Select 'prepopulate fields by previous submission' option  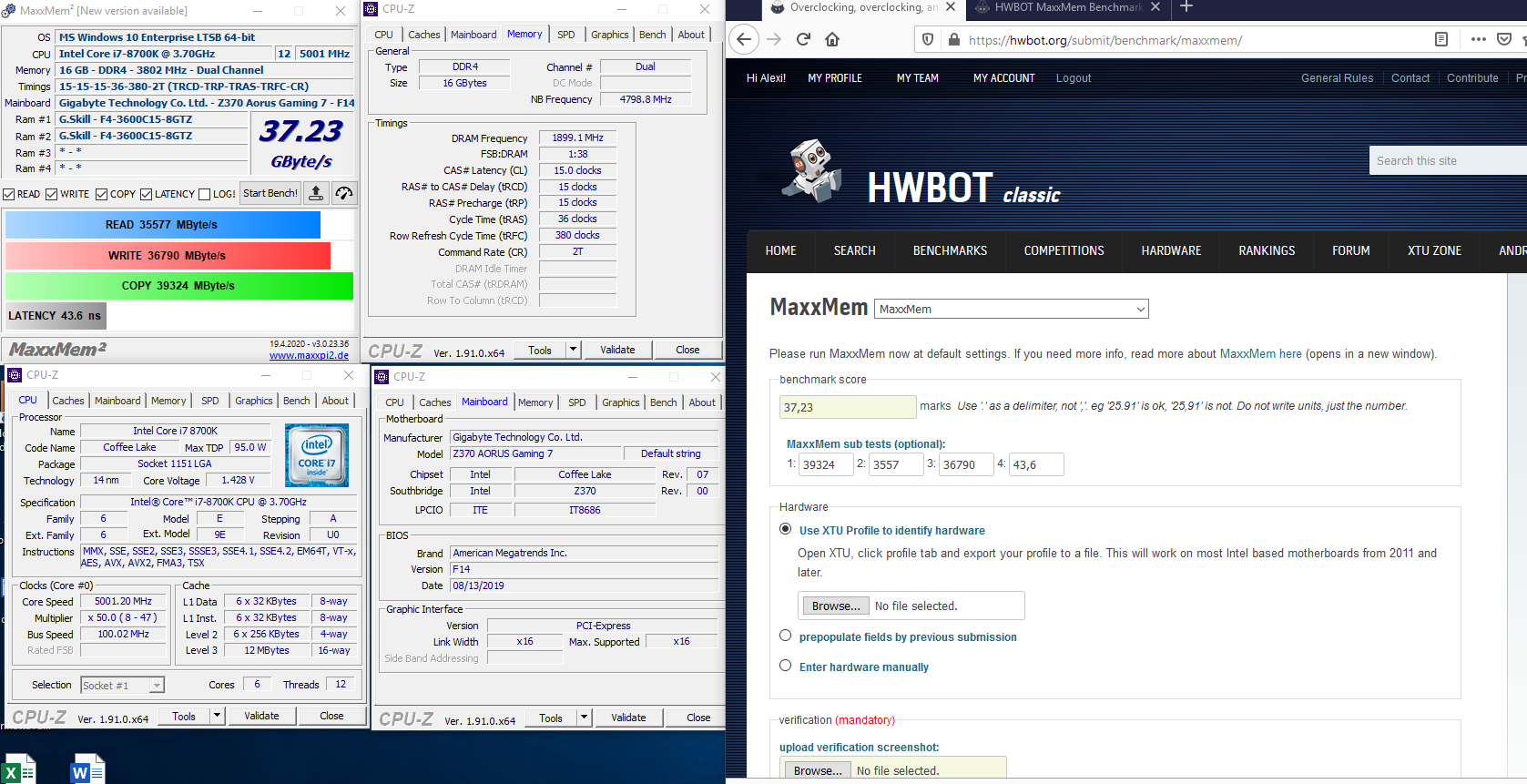(786, 636)
